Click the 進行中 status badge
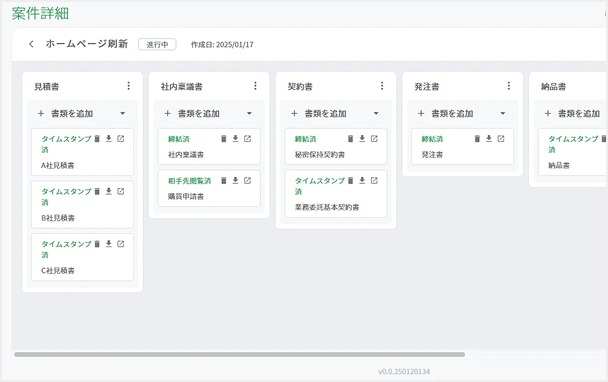608x382 pixels. pos(157,44)
